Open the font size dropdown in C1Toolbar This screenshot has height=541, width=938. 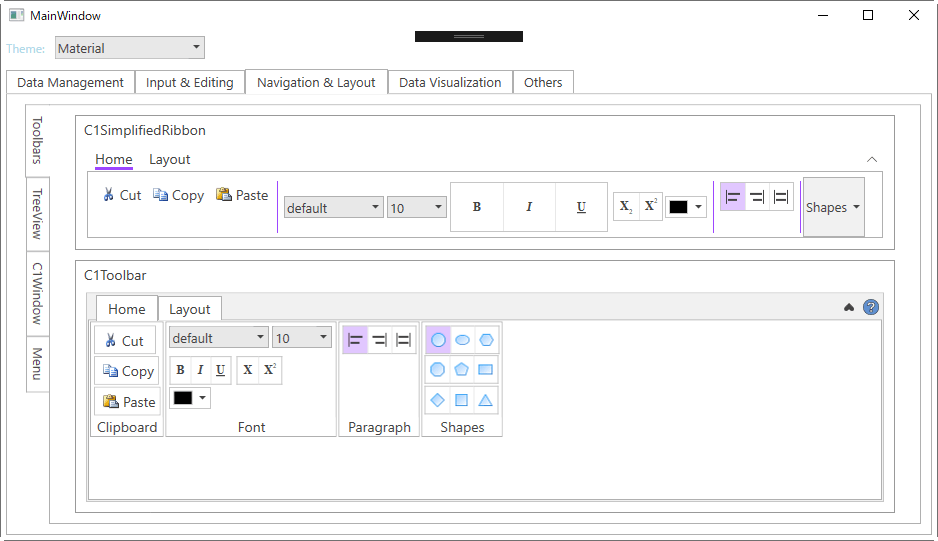pos(301,338)
